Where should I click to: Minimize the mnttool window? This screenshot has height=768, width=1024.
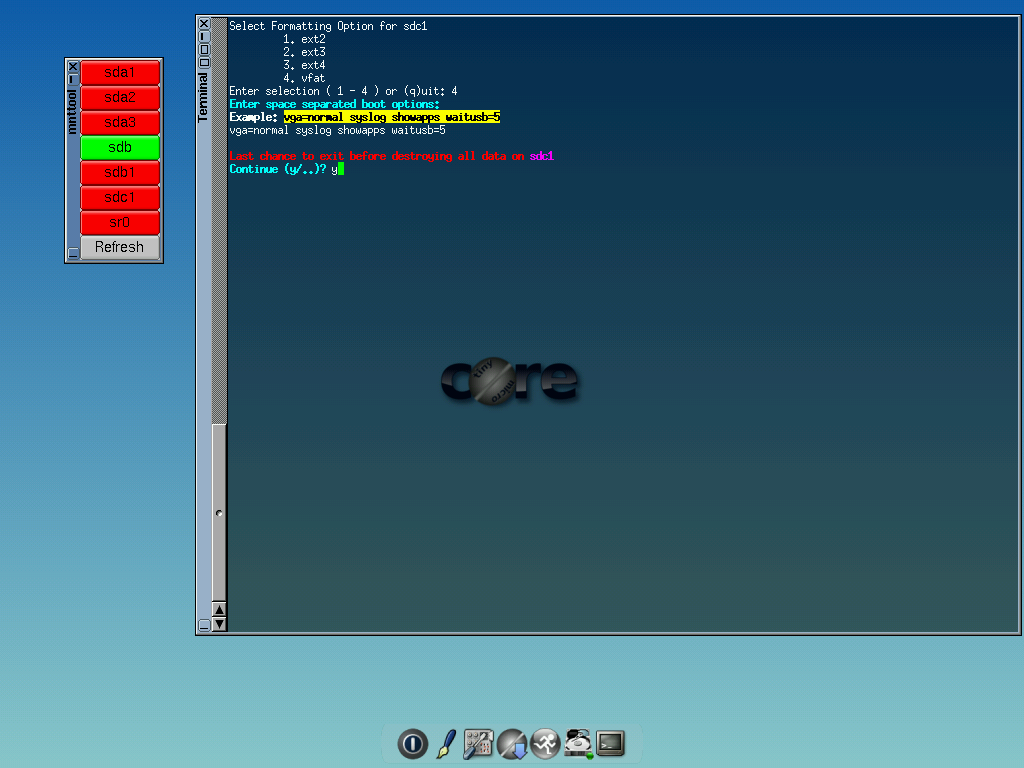(x=73, y=79)
